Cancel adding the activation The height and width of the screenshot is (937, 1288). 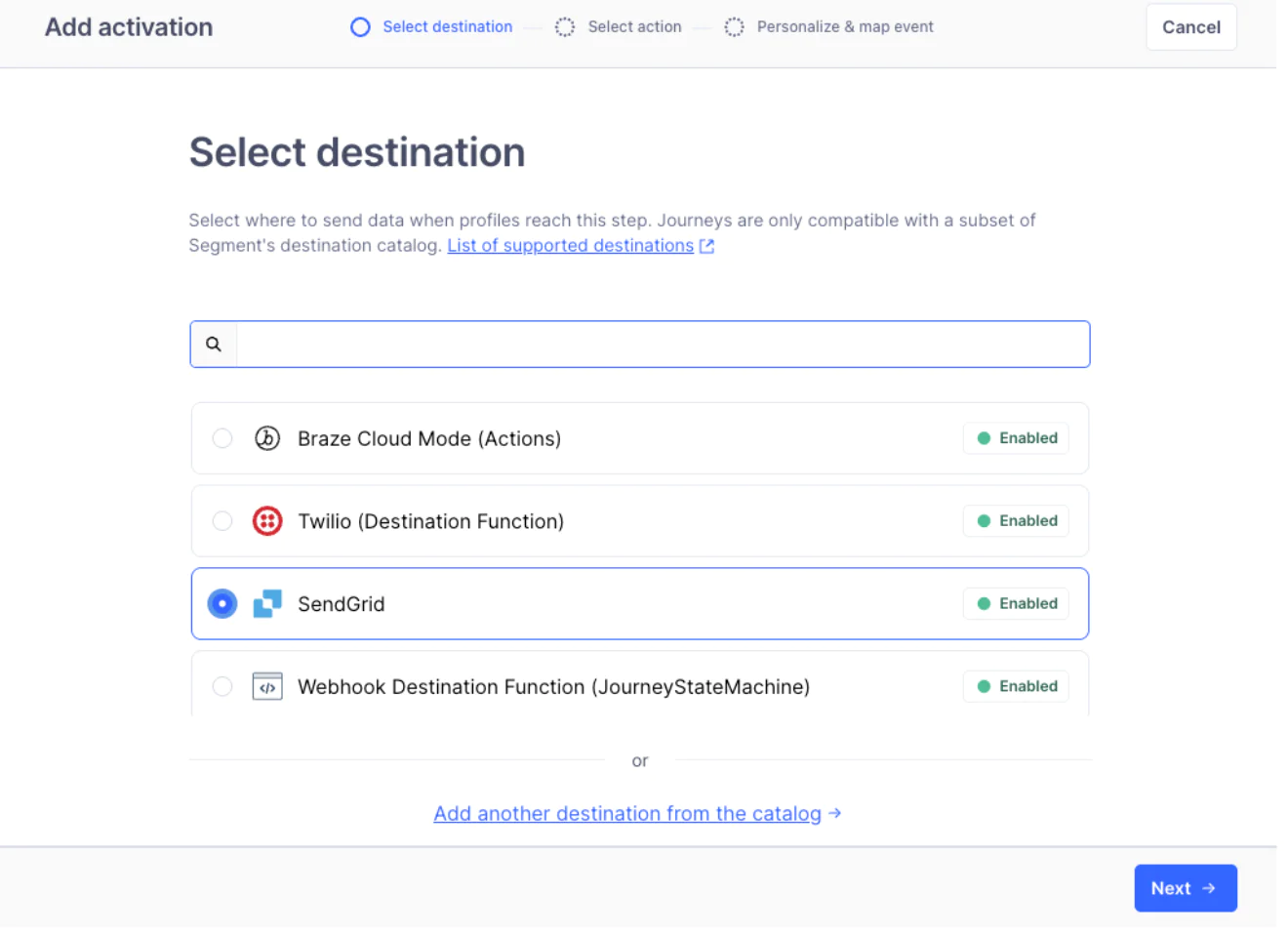[x=1191, y=27]
